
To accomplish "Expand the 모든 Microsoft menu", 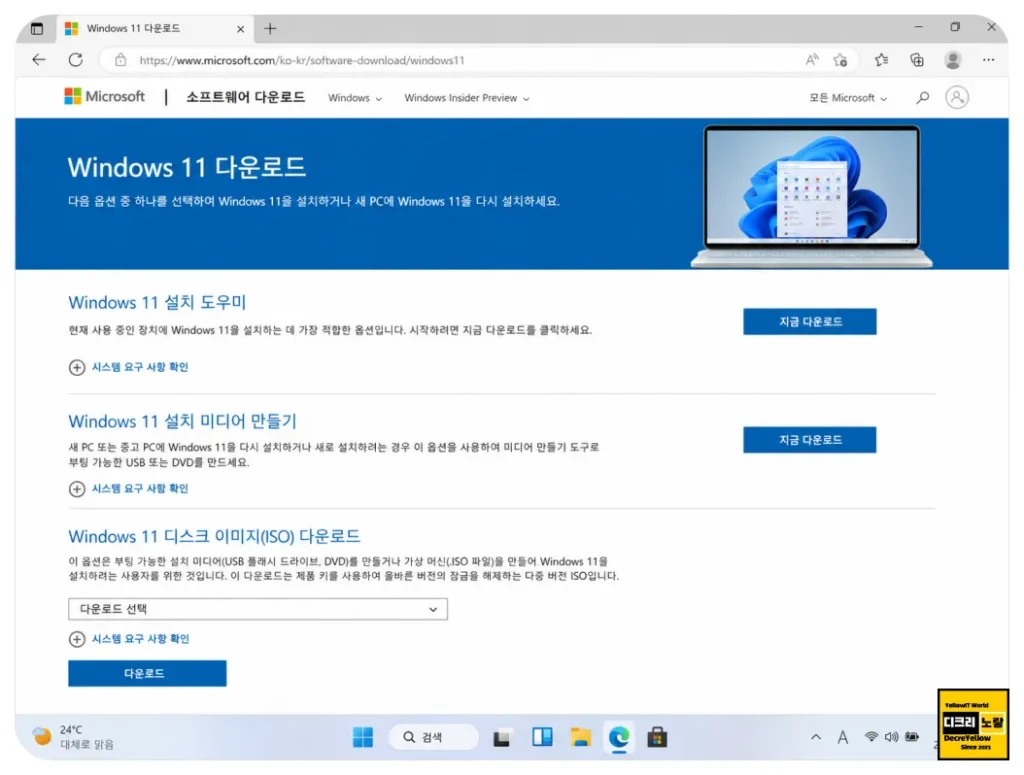I will [x=848, y=98].
